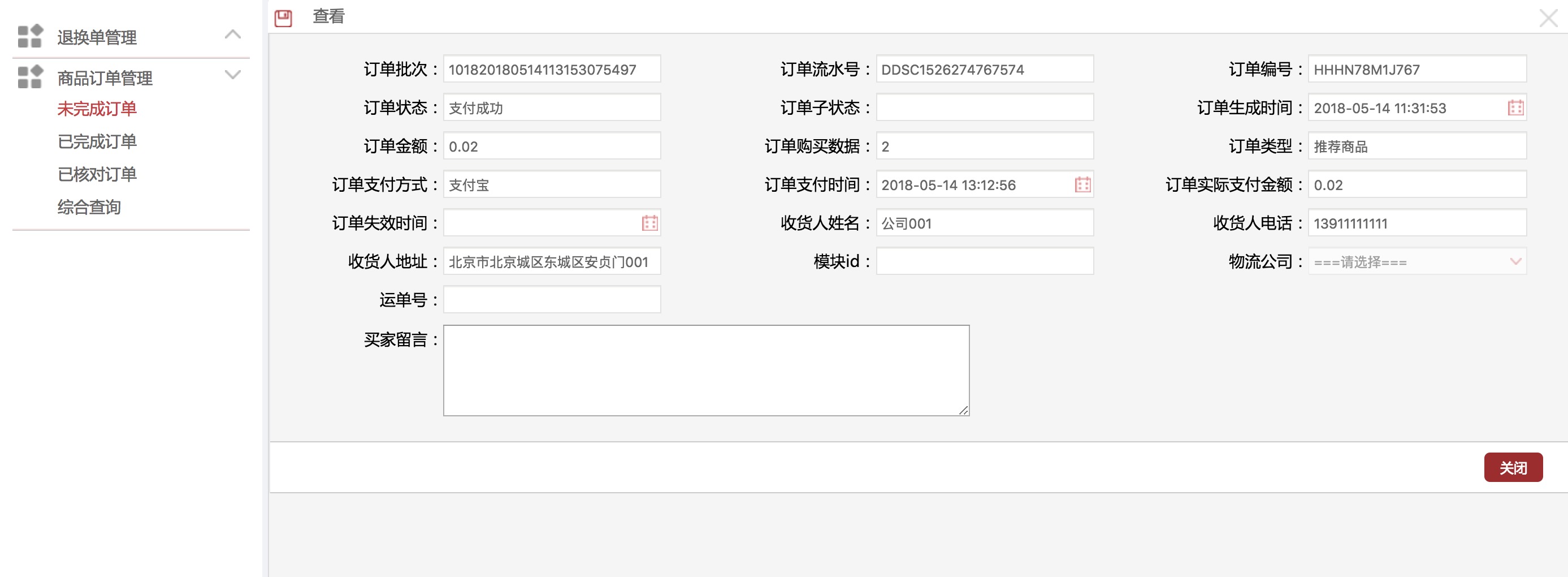Click the 订单实际支付金额 field

tap(1417, 184)
